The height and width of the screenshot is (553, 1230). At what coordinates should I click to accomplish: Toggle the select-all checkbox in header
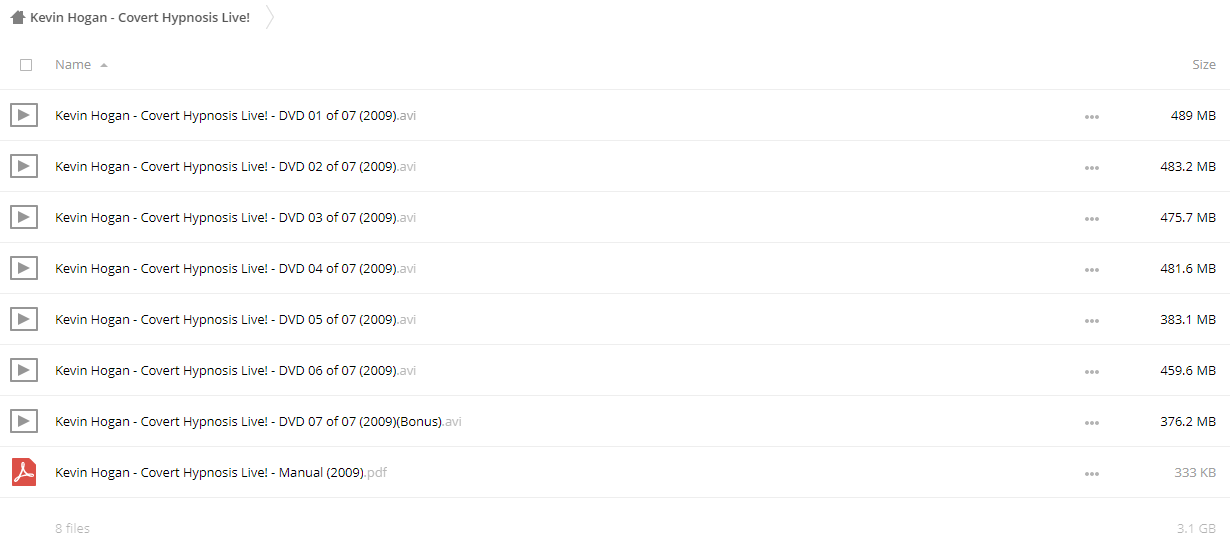26,65
